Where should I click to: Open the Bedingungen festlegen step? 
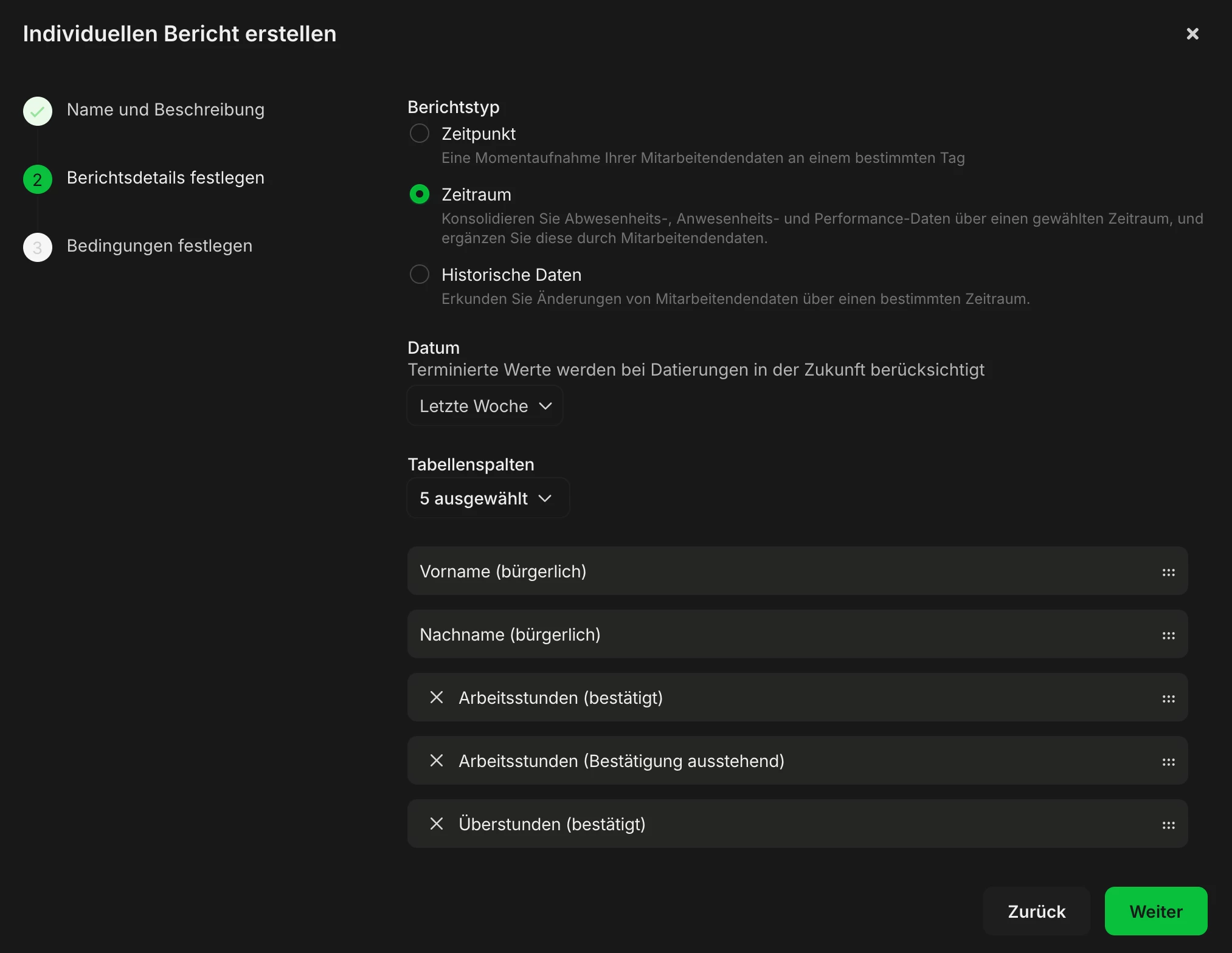[159, 246]
